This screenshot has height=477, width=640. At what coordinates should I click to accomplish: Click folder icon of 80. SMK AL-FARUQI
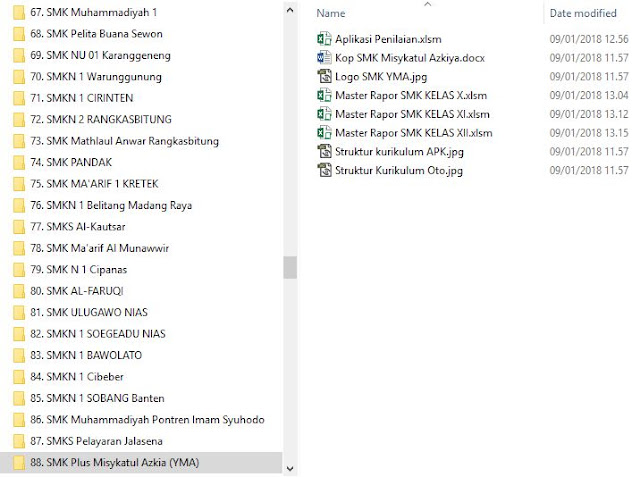tap(19, 291)
